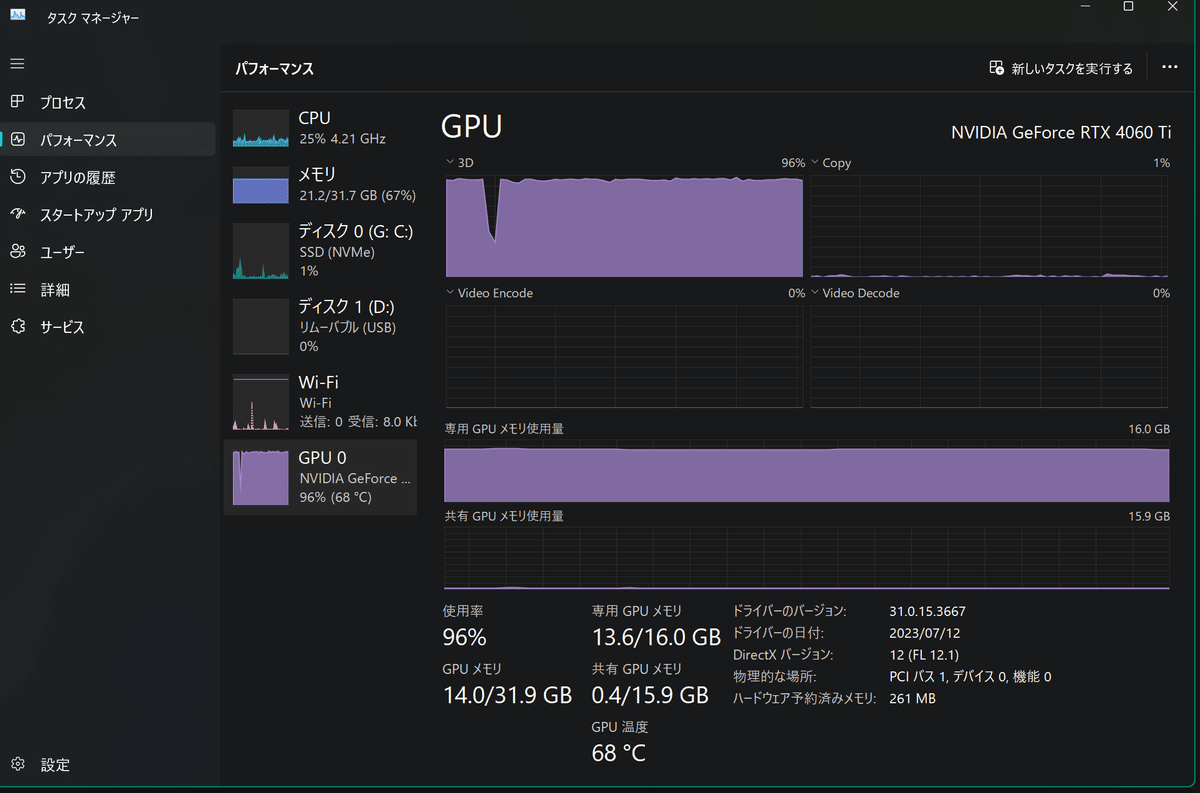Click the Processes (プロセス) icon in sidebar
This screenshot has width=1200, height=793.
(x=17, y=102)
